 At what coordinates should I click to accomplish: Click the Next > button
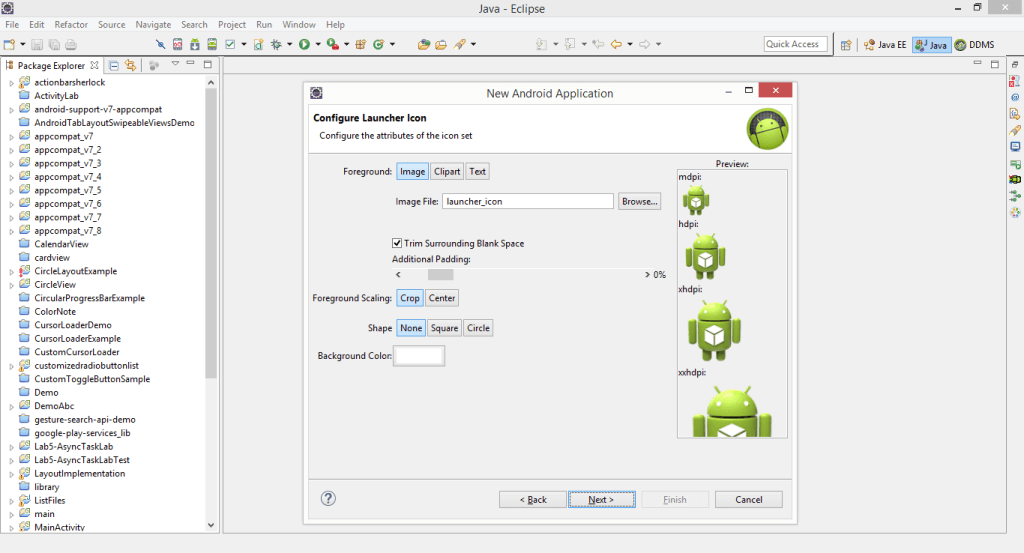601,499
